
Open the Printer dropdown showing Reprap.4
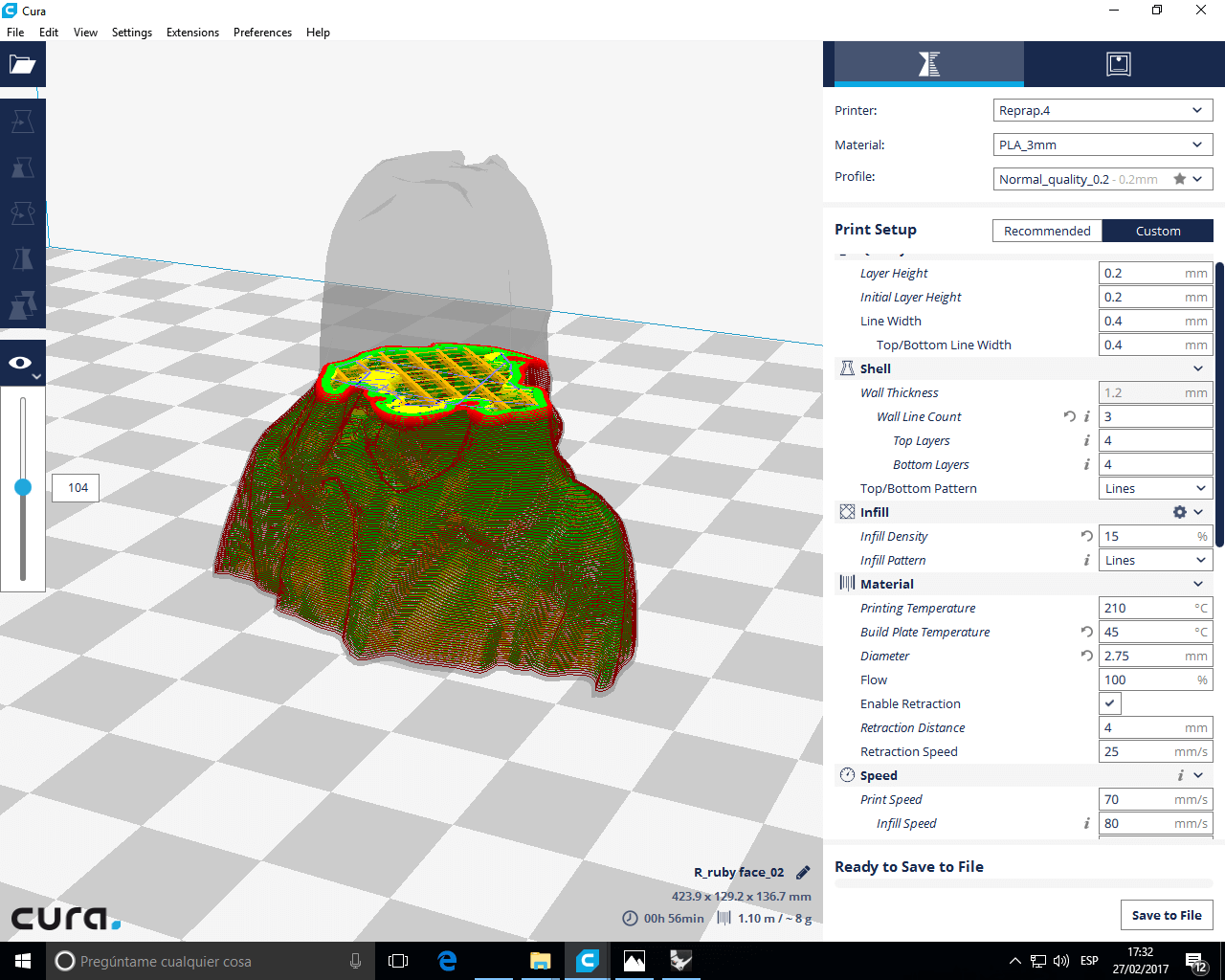pos(1103,111)
